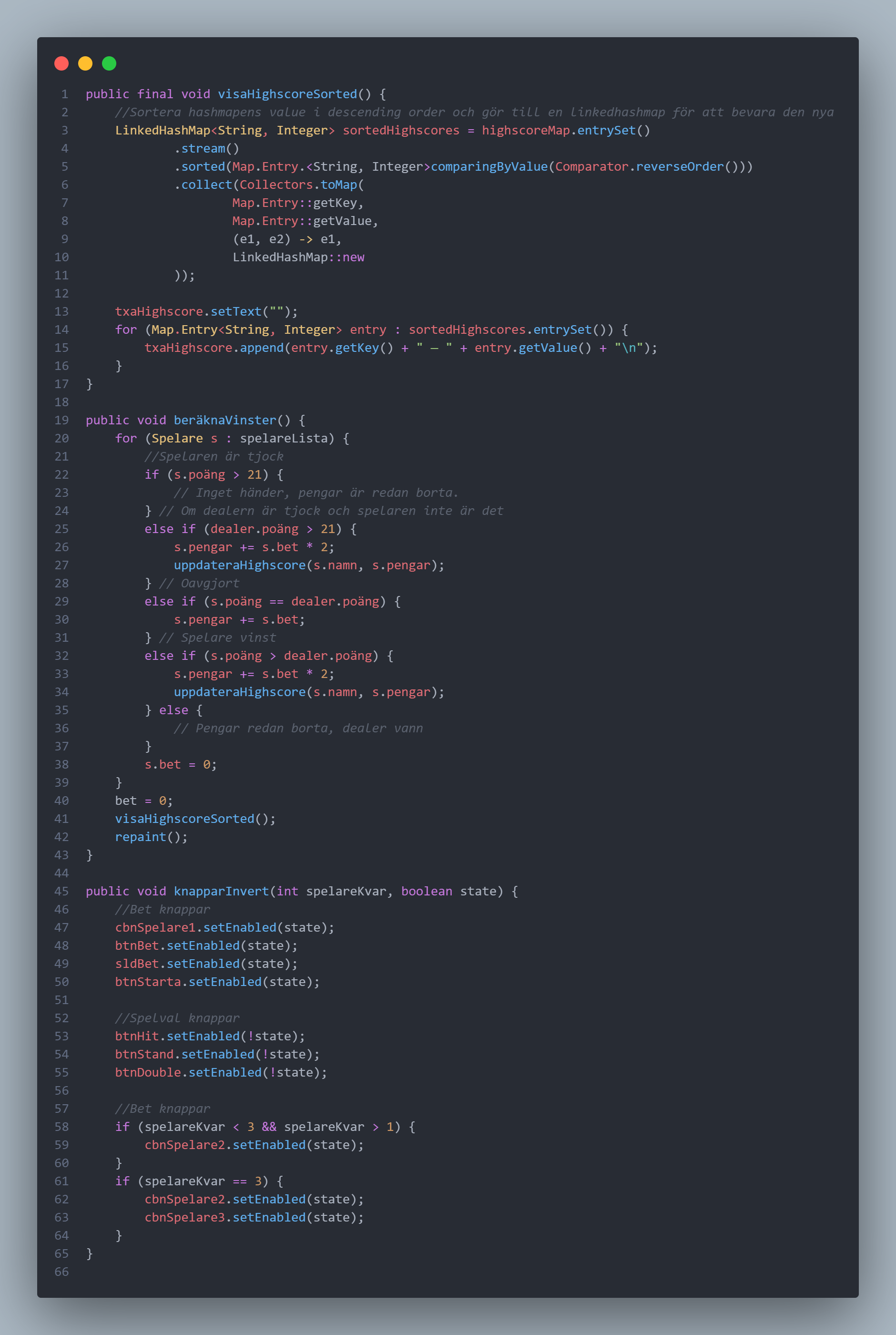The image size is (896, 1335).
Task: Click knapparInvert method name on line 45
Action: [221, 892]
